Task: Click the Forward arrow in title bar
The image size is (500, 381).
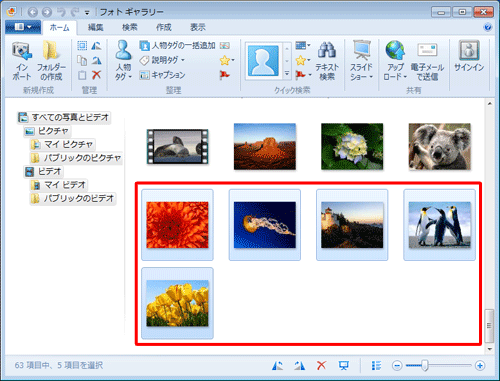Action: (x=47, y=12)
